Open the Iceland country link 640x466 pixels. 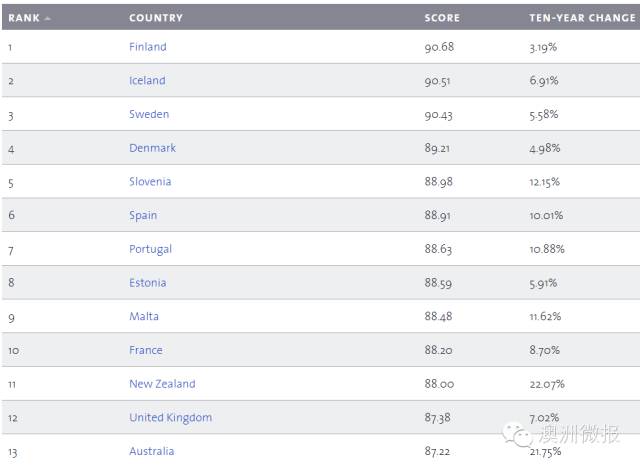click(147, 81)
